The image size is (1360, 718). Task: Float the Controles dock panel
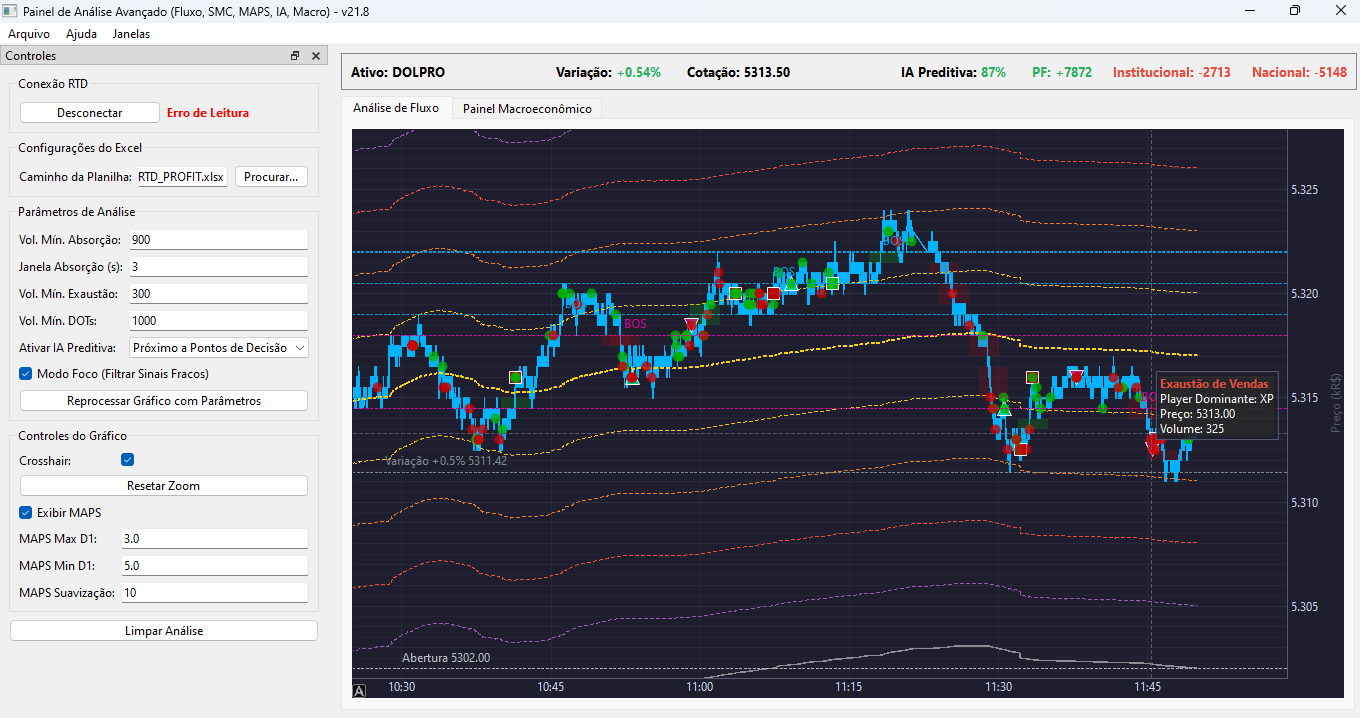pos(295,56)
